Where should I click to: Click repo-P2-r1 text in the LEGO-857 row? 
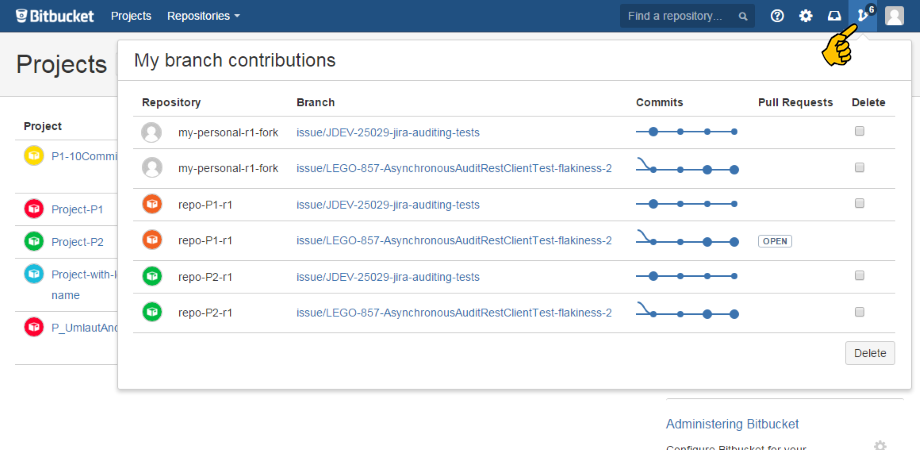click(205, 313)
